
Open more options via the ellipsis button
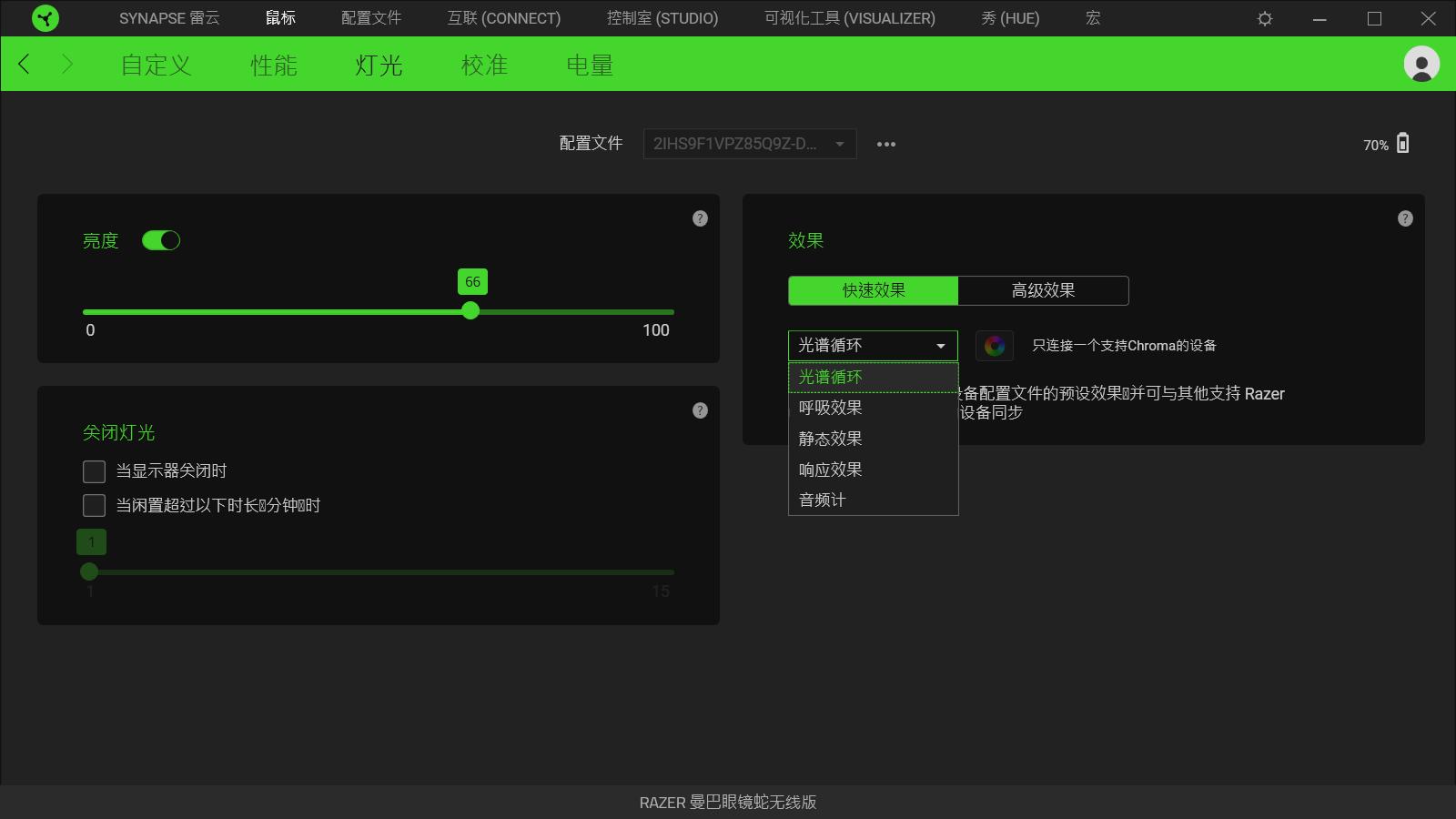886,144
